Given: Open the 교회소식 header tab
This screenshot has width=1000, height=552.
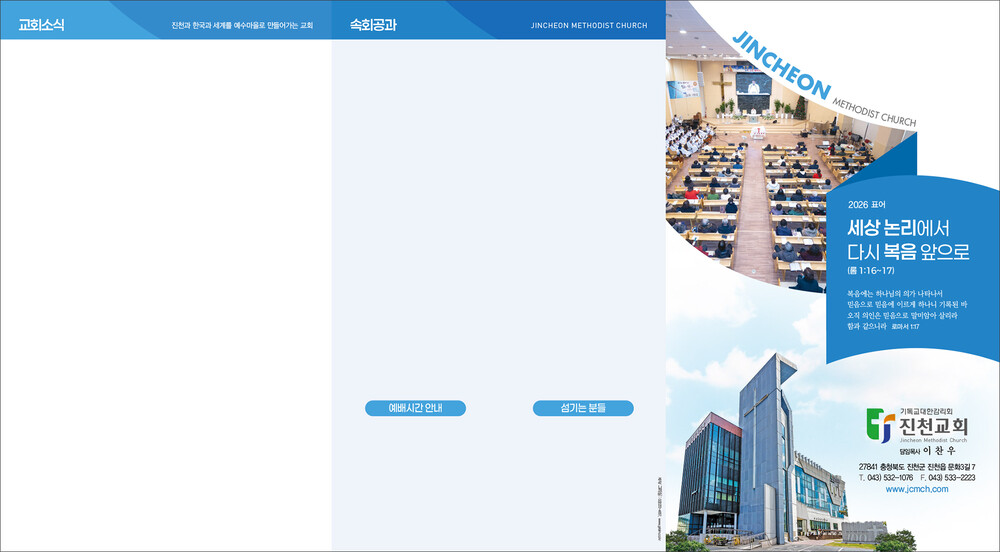Looking at the screenshot, I should pos(42,25).
